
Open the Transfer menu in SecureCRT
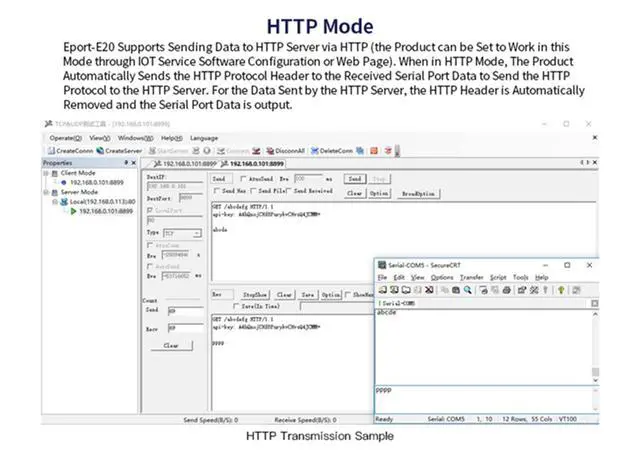[471, 277]
